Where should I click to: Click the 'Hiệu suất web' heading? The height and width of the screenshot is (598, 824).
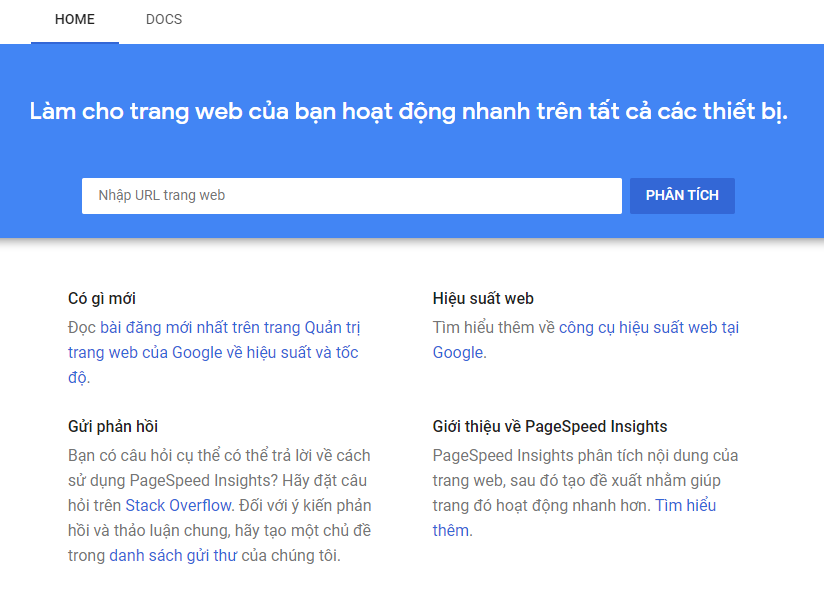483,298
